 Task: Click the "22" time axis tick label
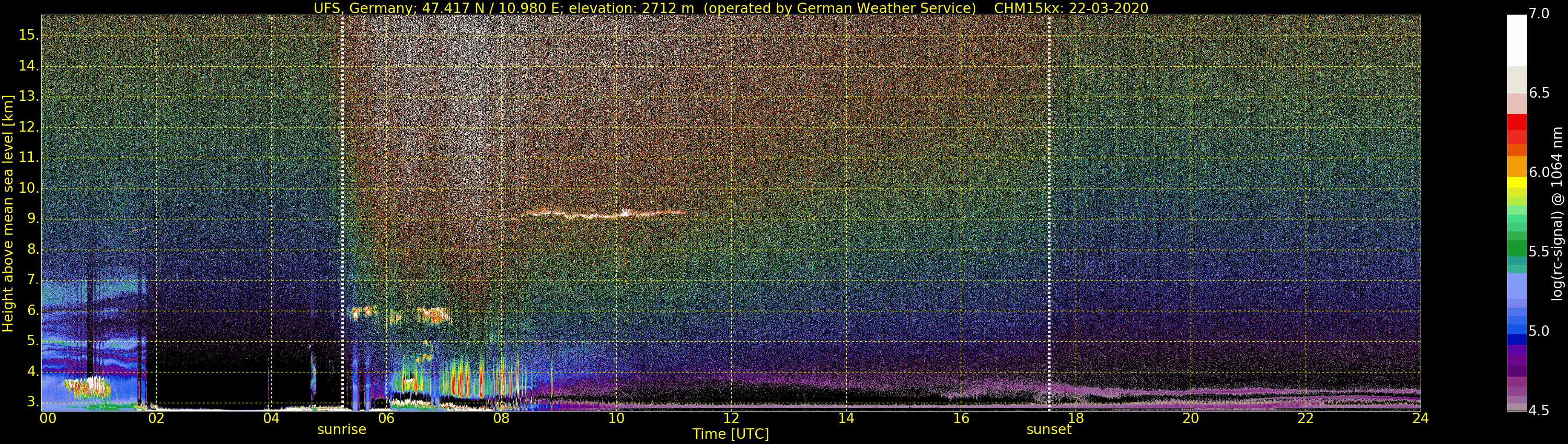tap(1306, 418)
